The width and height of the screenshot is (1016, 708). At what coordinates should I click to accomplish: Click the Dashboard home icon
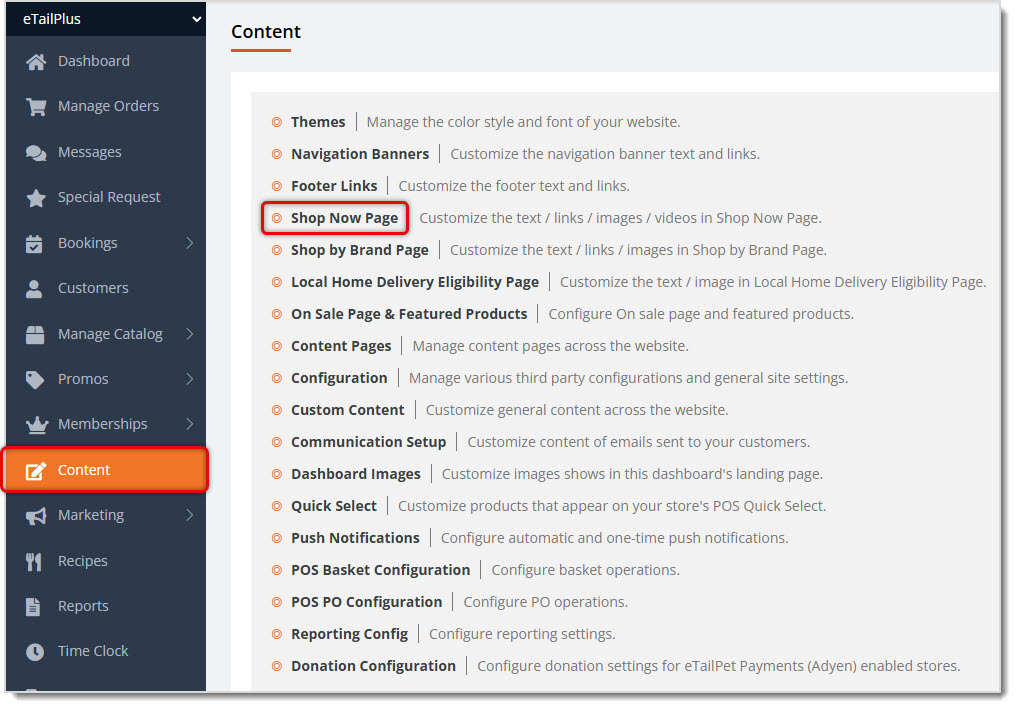click(36, 62)
